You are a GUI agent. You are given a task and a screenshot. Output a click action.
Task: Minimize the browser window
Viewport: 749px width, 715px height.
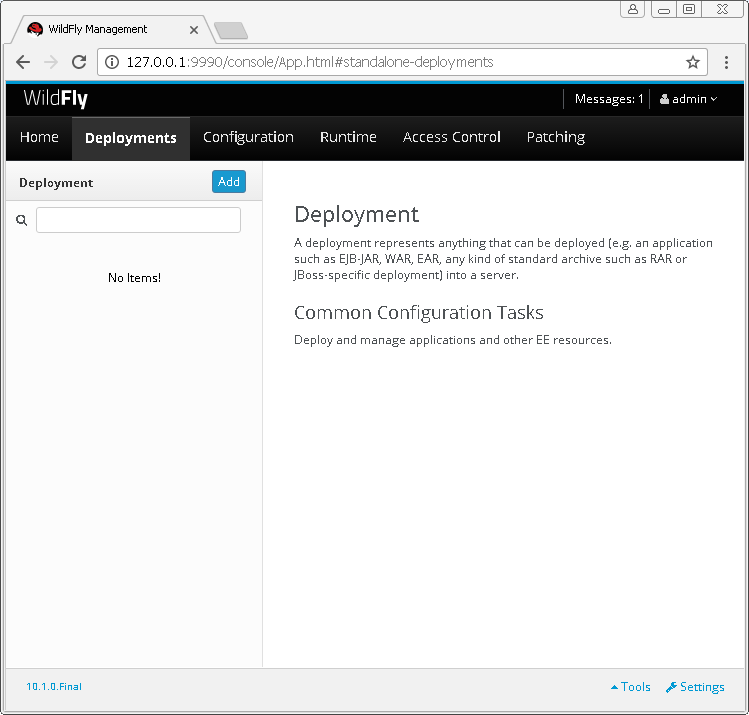coord(663,9)
